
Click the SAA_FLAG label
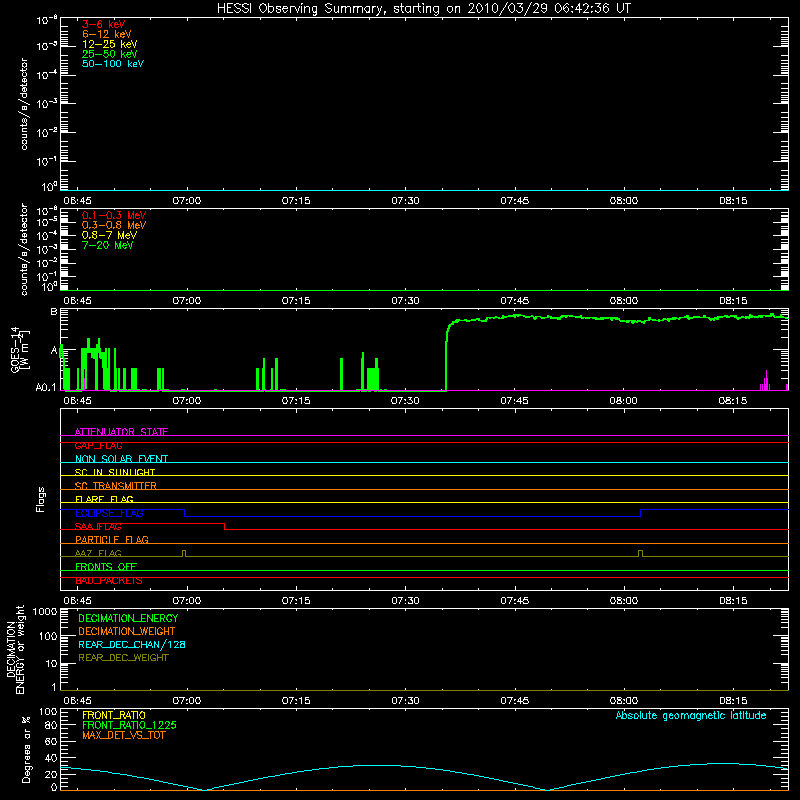pyautogui.click(x=98, y=526)
